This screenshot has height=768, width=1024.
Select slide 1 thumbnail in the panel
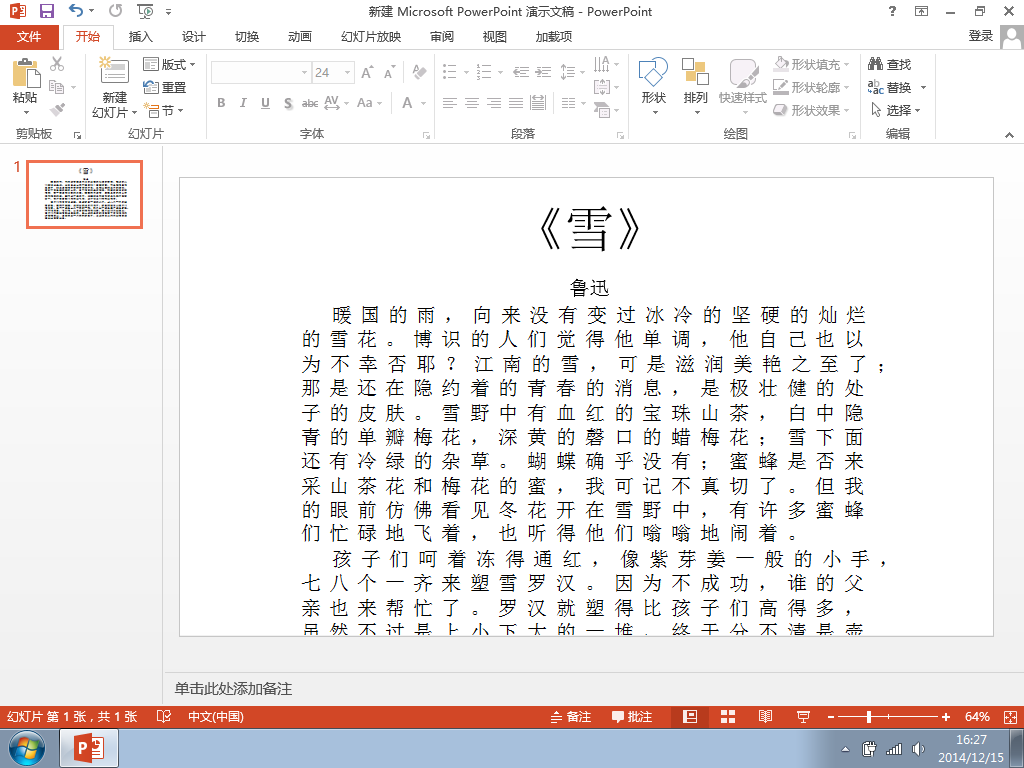coord(85,195)
